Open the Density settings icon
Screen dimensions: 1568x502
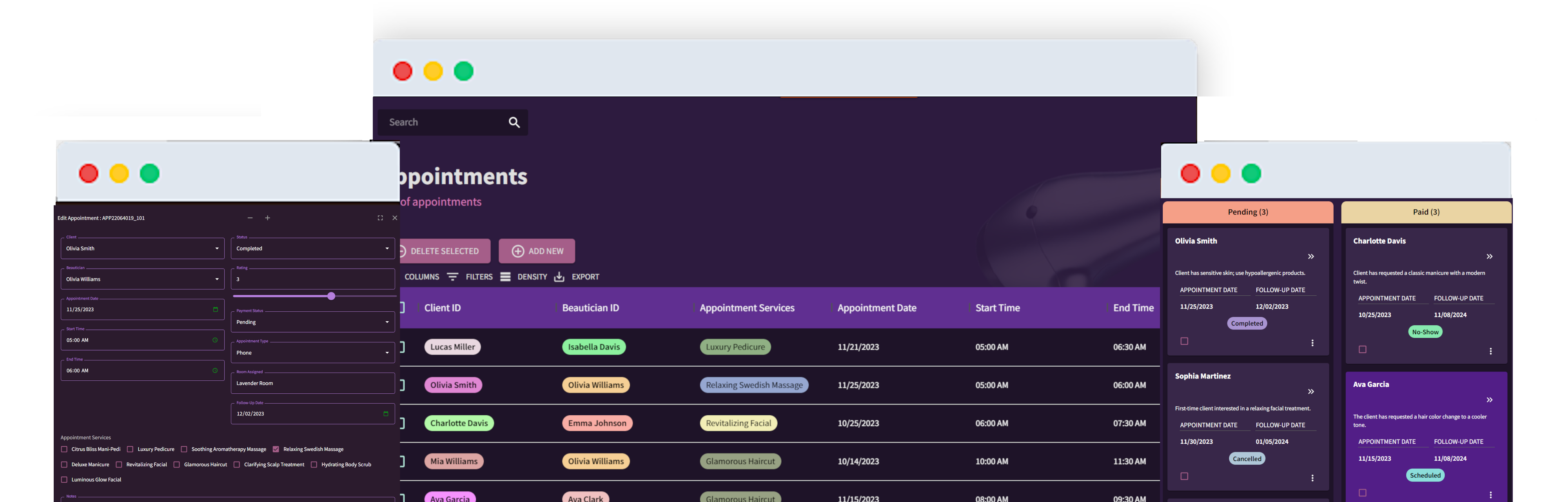[x=505, y=276]
